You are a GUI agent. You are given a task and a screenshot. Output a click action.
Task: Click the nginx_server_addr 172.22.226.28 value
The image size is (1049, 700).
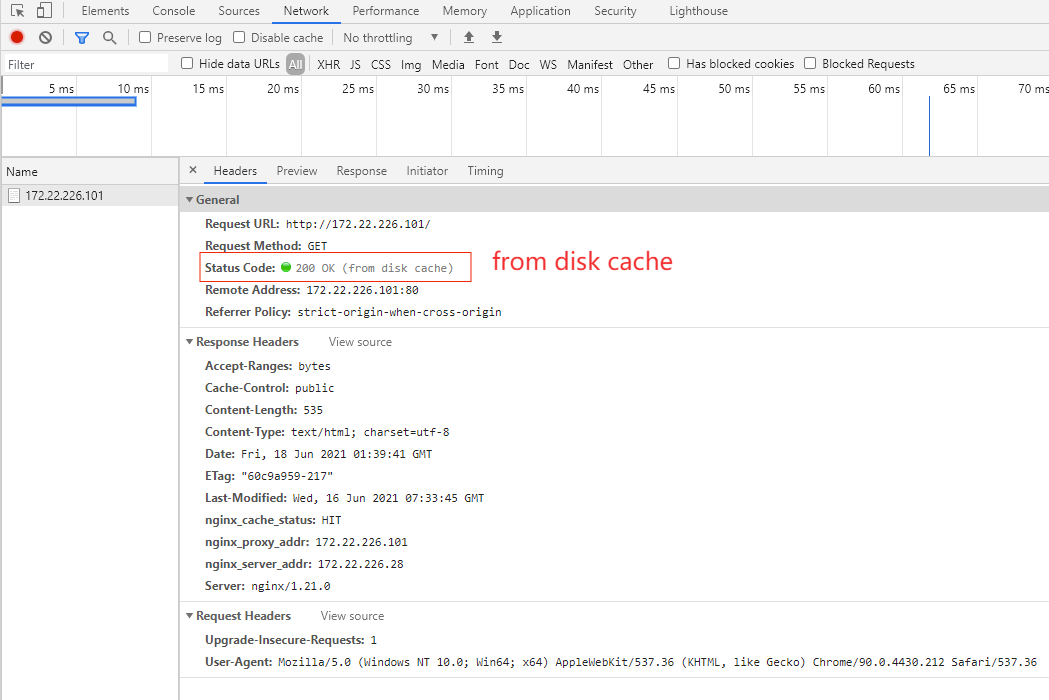click(361, 564)
